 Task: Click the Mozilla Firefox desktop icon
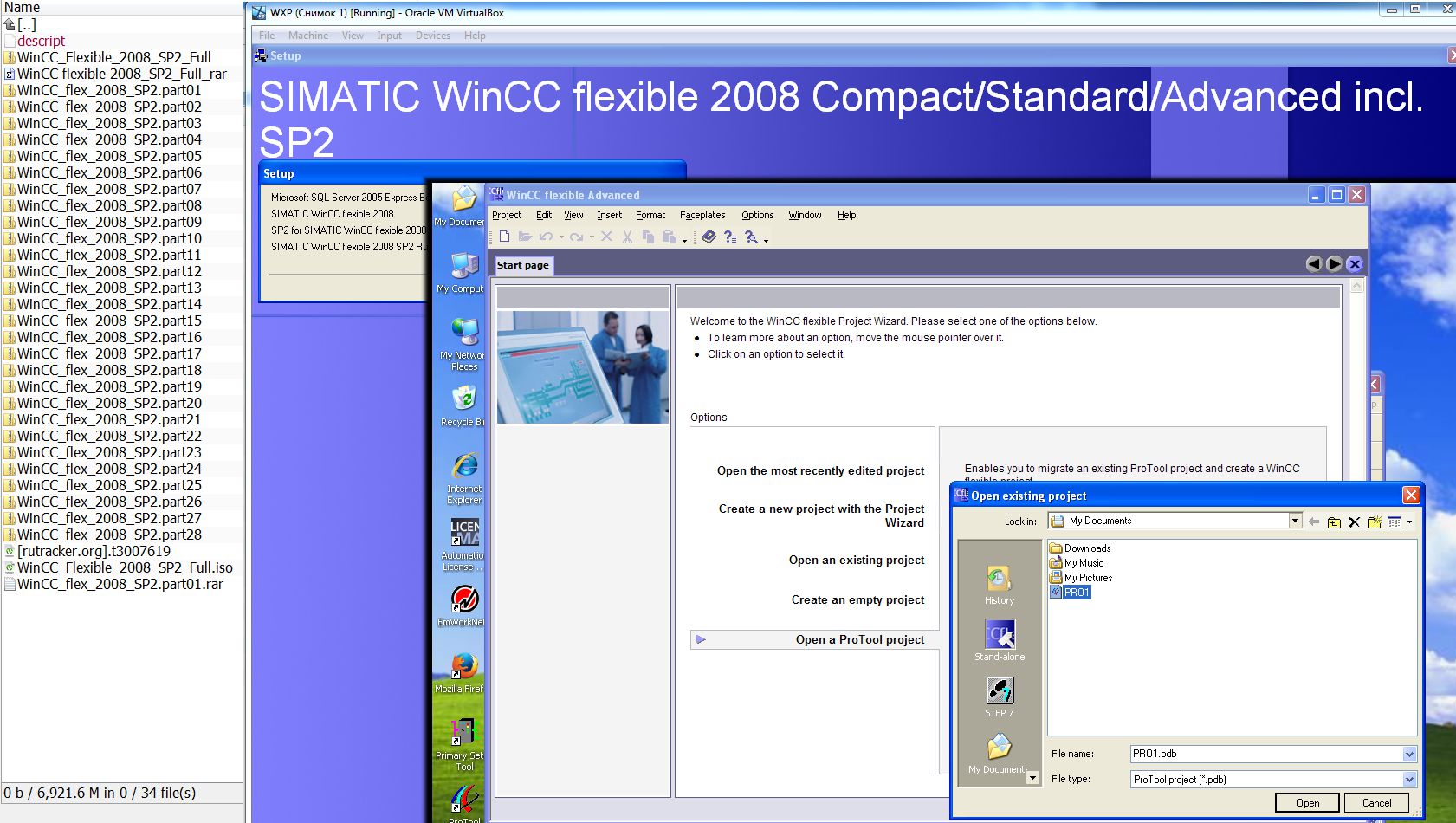point(463,673)
